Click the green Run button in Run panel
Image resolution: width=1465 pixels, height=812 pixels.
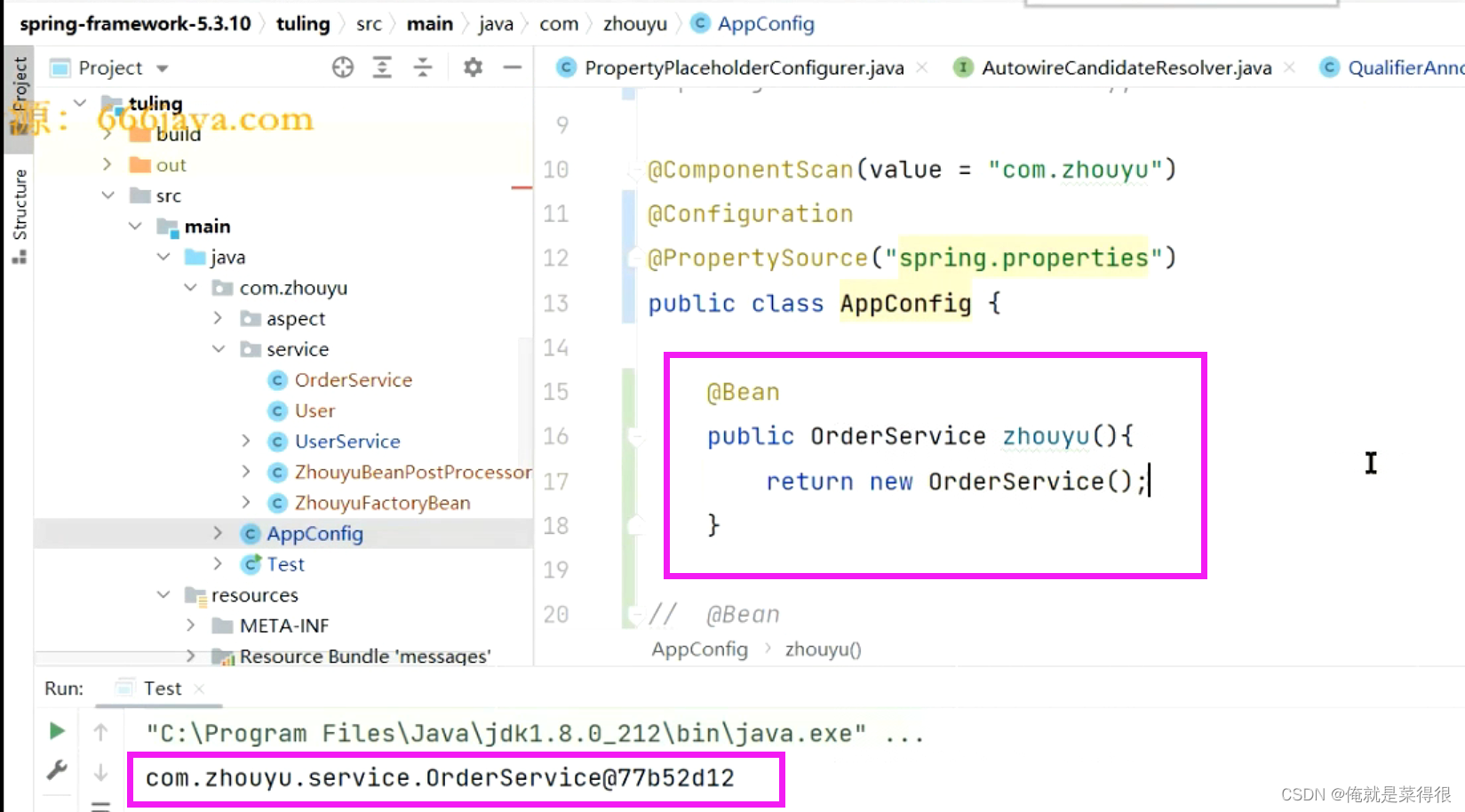point(57,731)
